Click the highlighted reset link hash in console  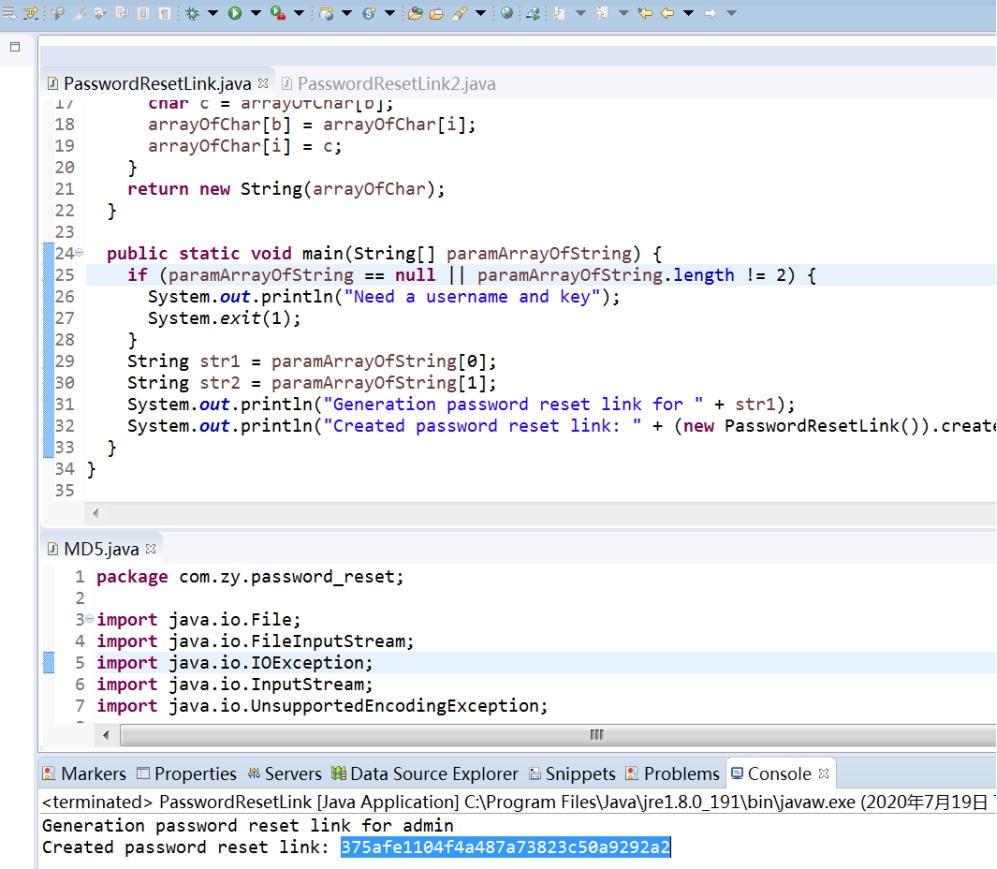point(505,847)
